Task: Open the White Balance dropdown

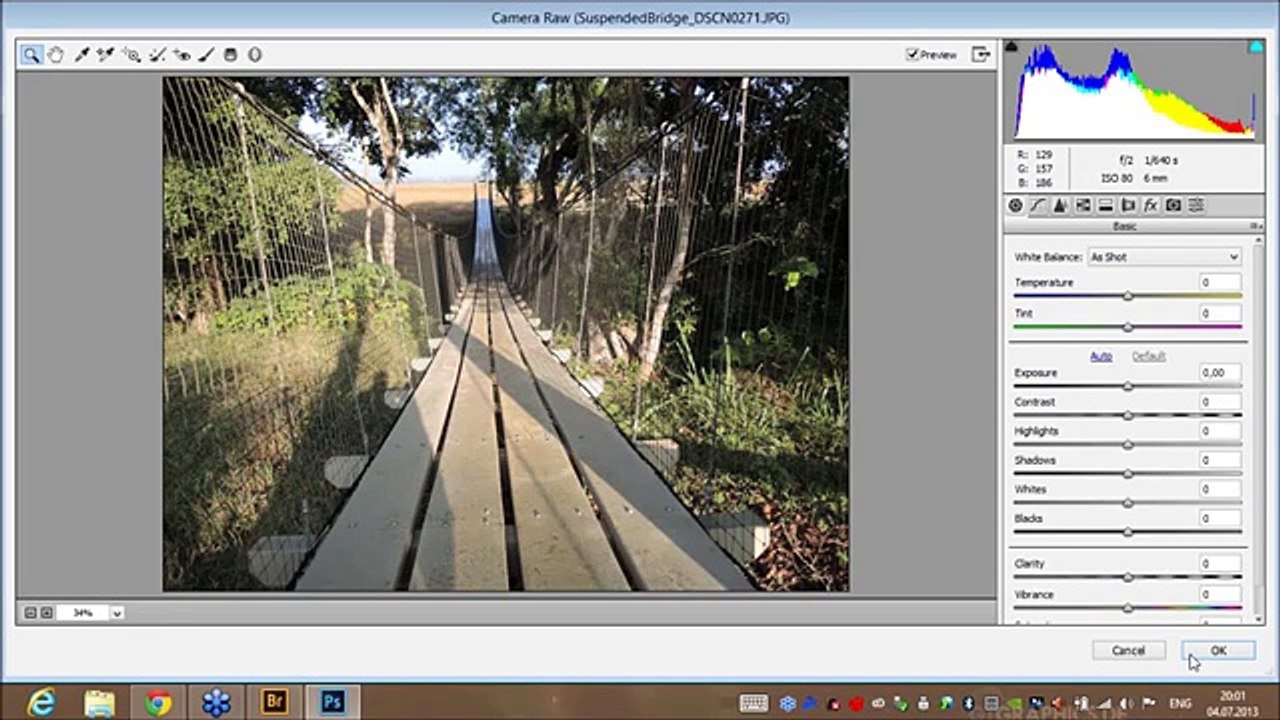Action: (1164, 257)
